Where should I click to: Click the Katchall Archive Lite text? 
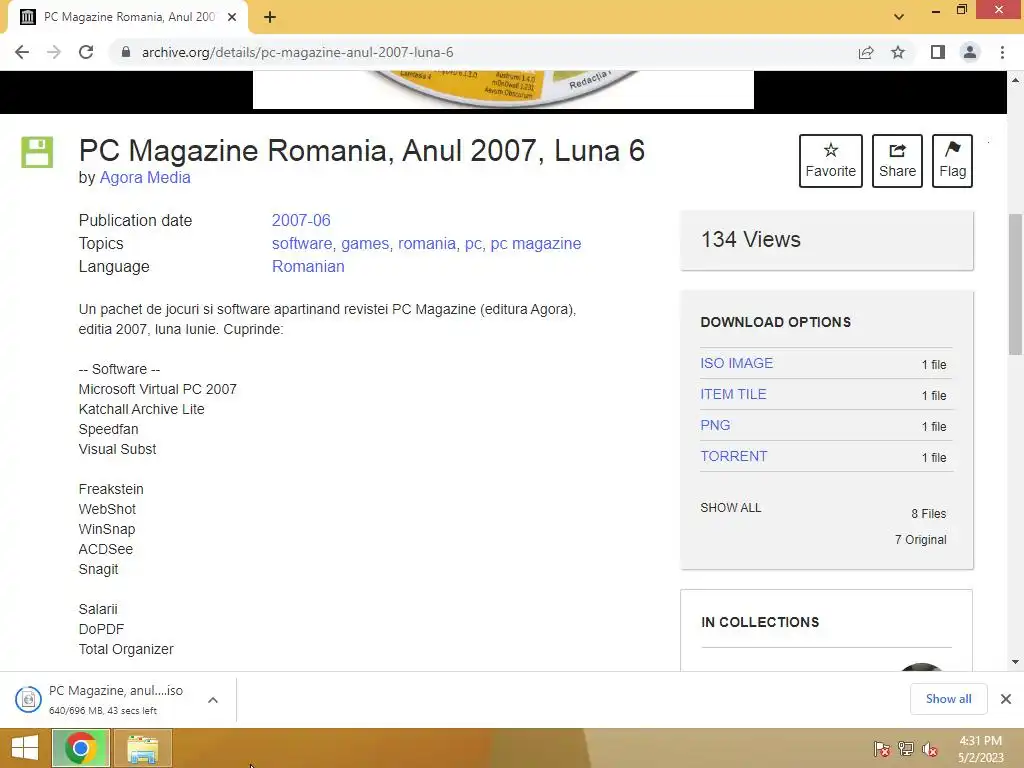coord(142,409)
